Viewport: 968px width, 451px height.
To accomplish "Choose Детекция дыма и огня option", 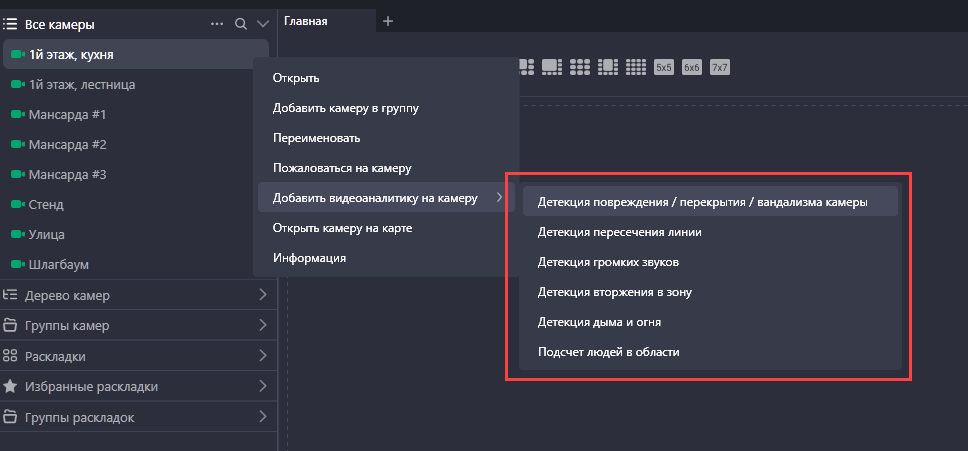I will coord(599,322).
